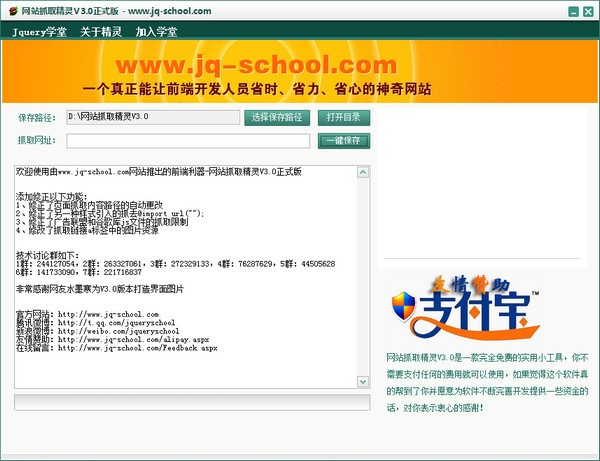Click the line 非常感谢网友水墨寒

point(100,289)
